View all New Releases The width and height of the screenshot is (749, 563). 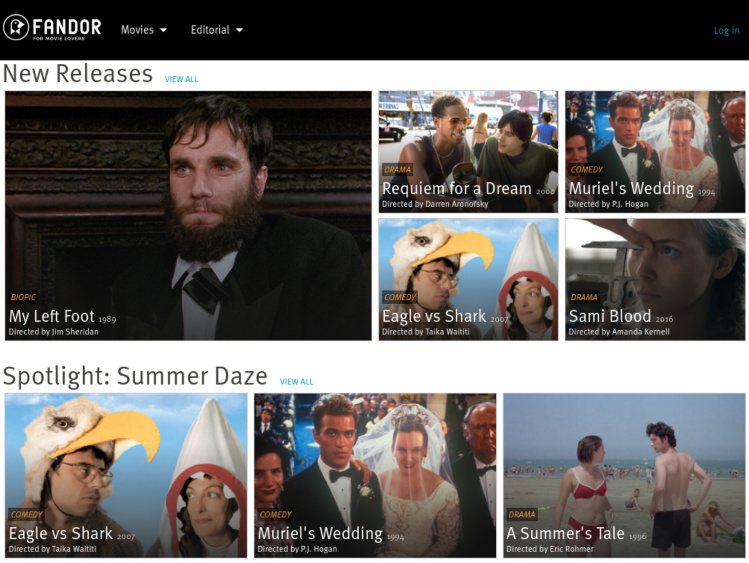[181, 79]
